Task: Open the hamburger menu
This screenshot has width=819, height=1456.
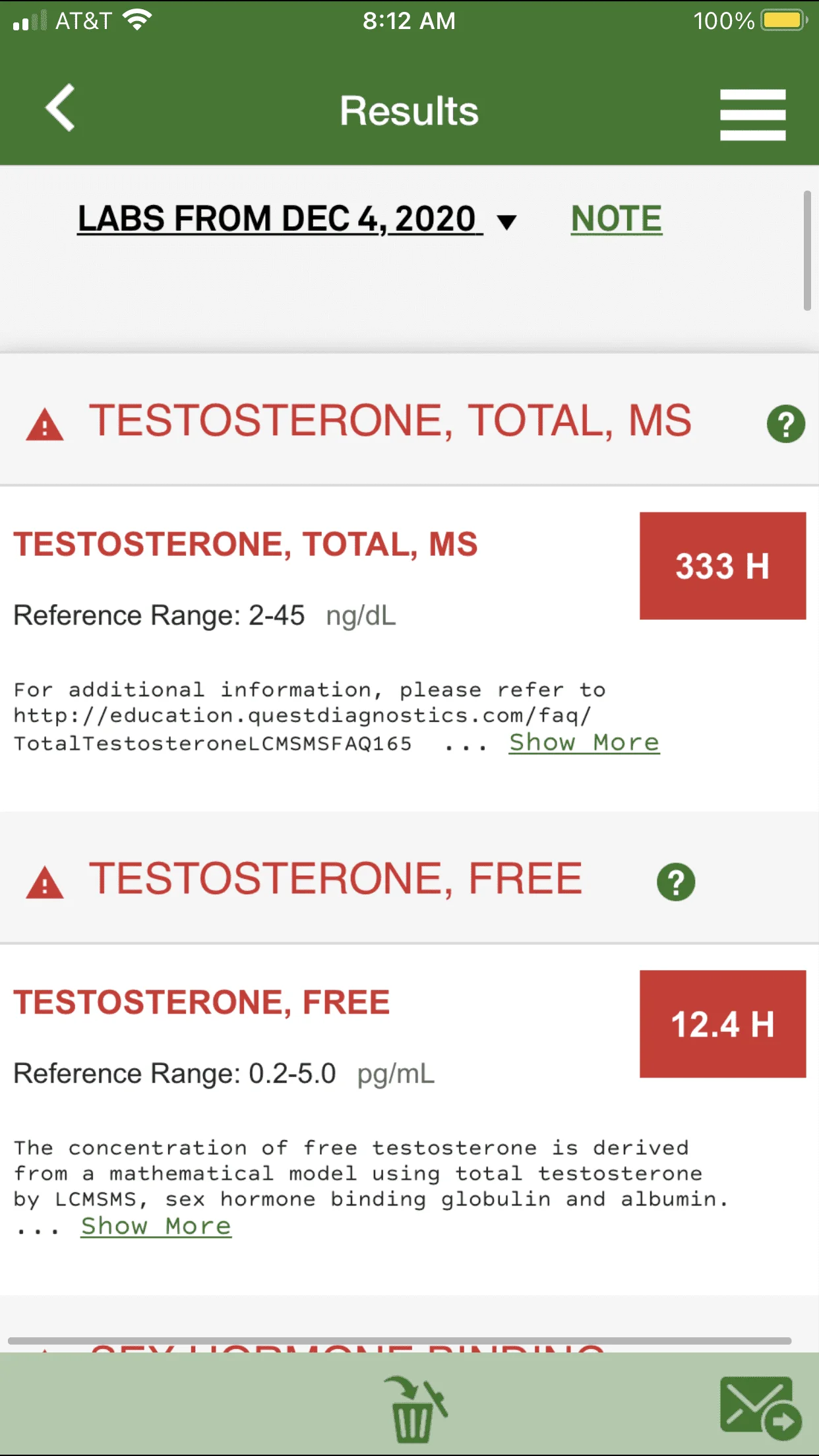Action: click(752, 115)
